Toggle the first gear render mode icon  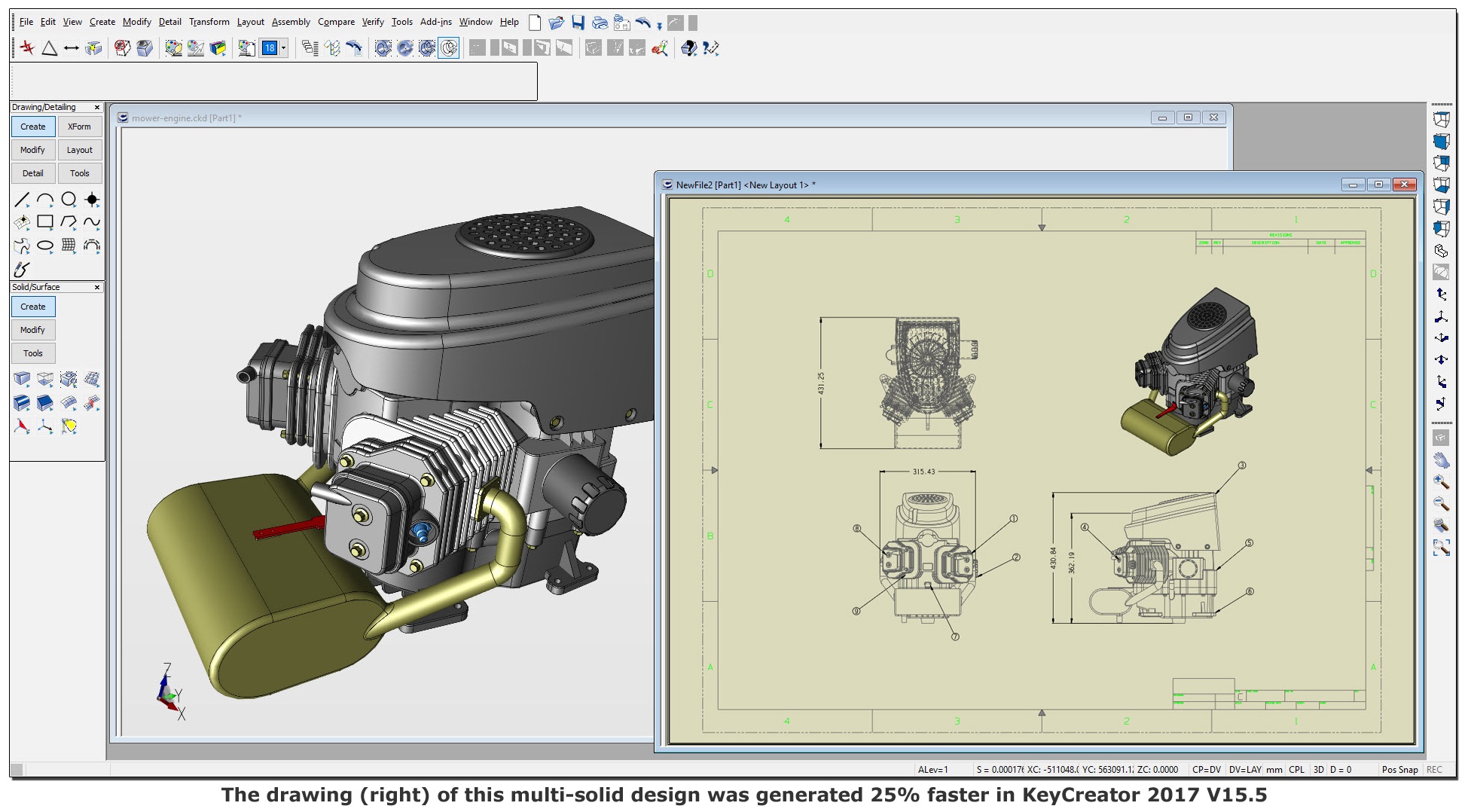tap(383, 49)
